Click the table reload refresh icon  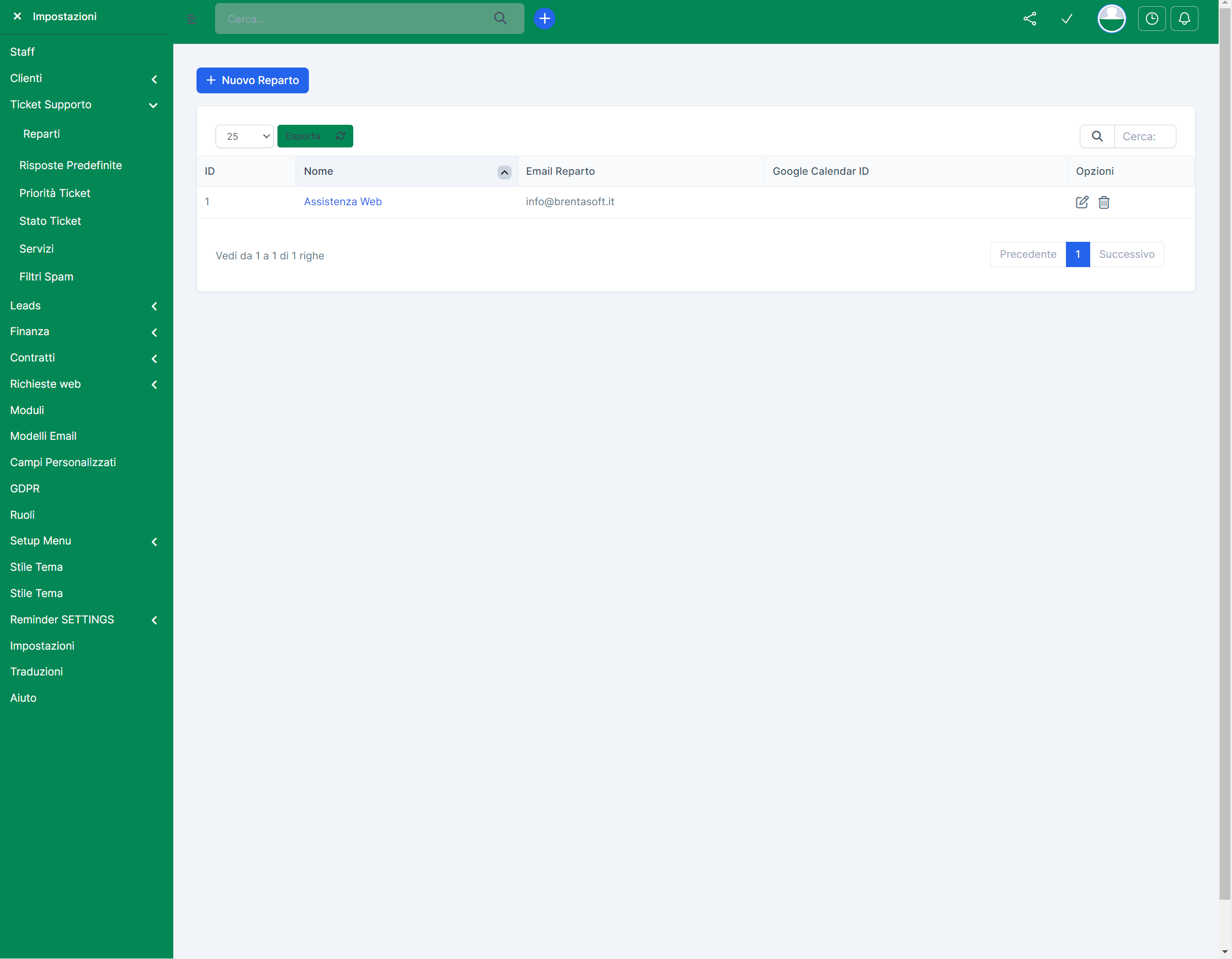point(340,136)
